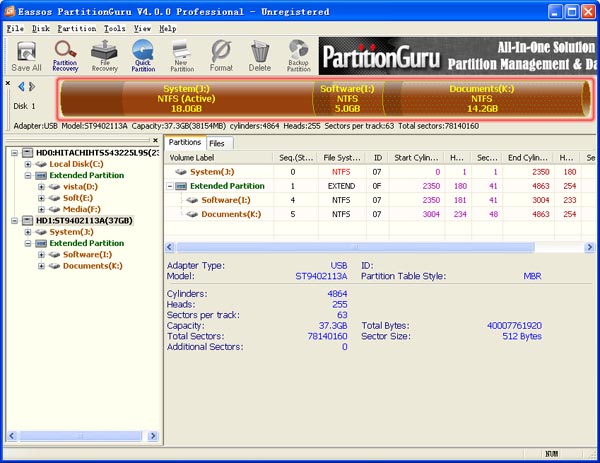
Task: Collapse the HD0 HITACHI disk node
Action: click(x=15, y=153)
